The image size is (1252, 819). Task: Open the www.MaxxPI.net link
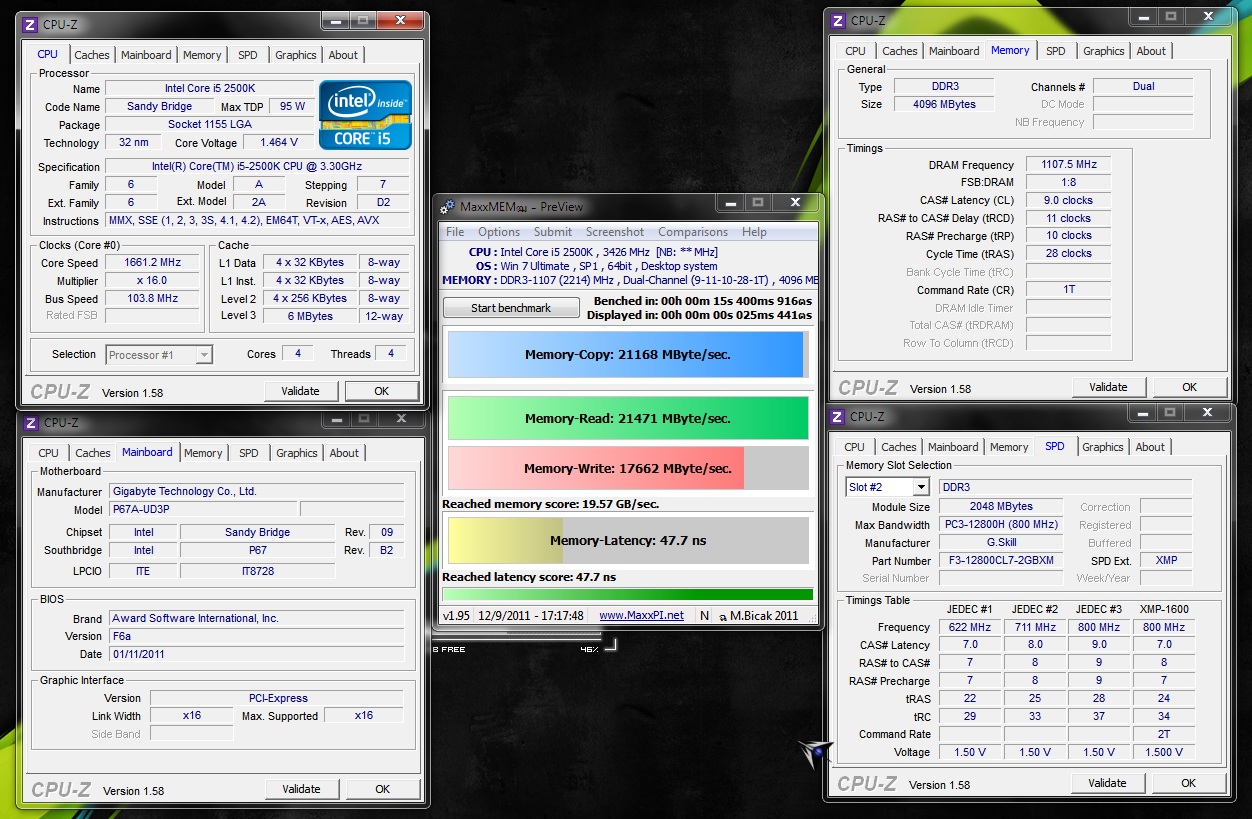pyautogui.click(x=641, y=615)
